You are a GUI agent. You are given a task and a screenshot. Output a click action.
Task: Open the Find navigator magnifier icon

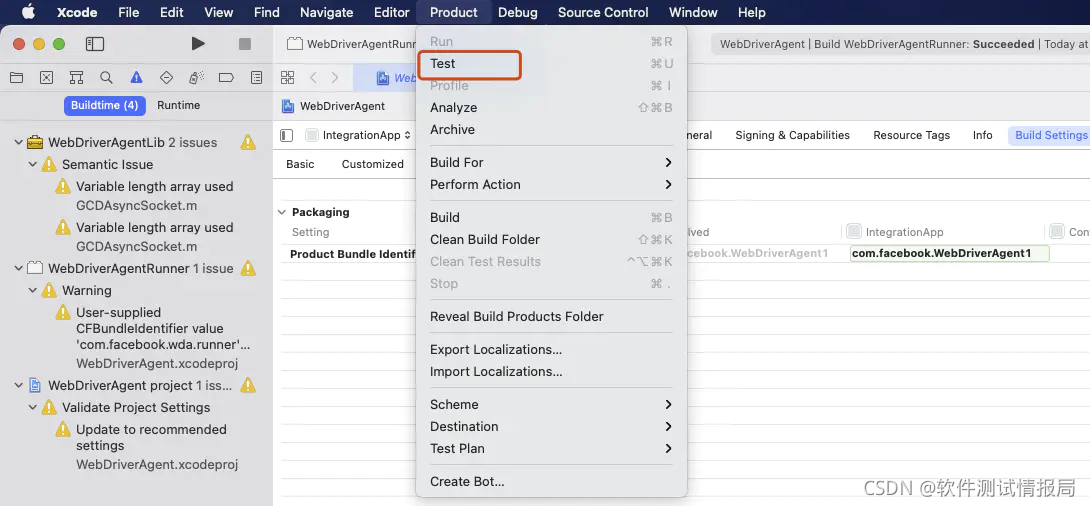point(106,77)
